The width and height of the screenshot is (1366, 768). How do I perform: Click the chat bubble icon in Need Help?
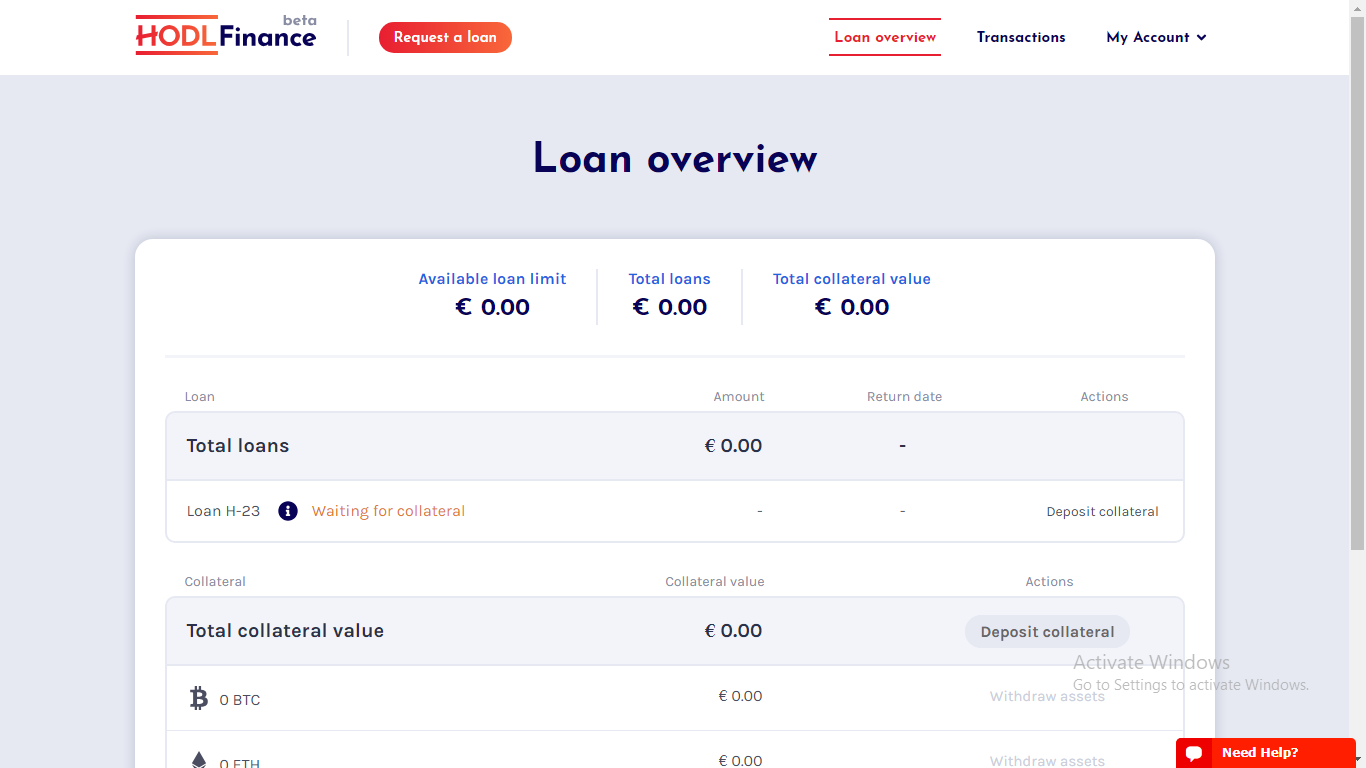click(1194, 753)
